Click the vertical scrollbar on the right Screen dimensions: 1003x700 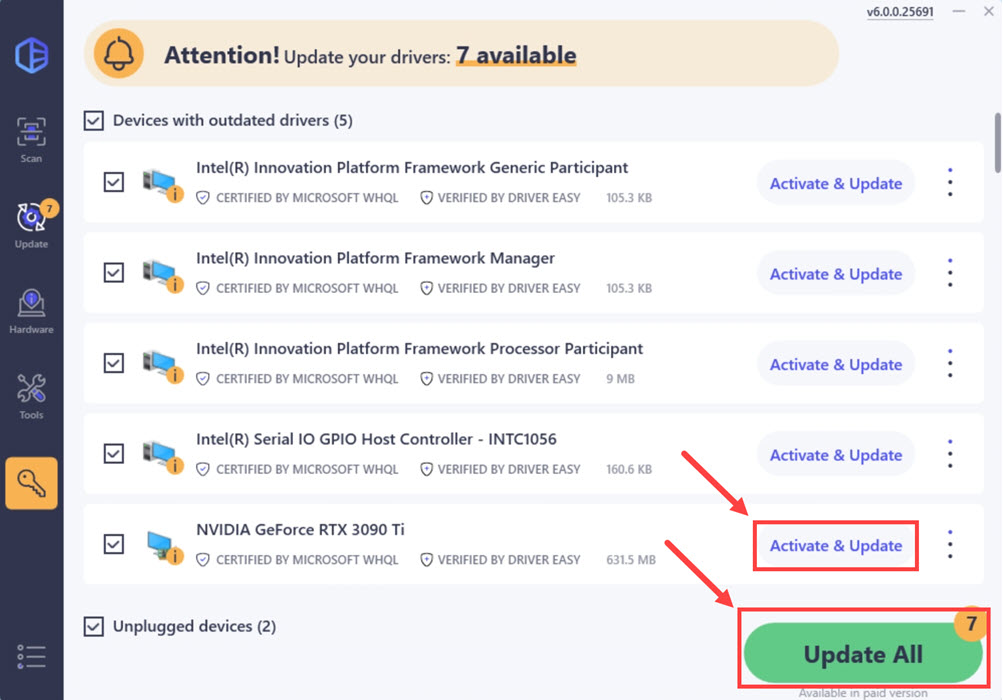[x=996, y=145]
